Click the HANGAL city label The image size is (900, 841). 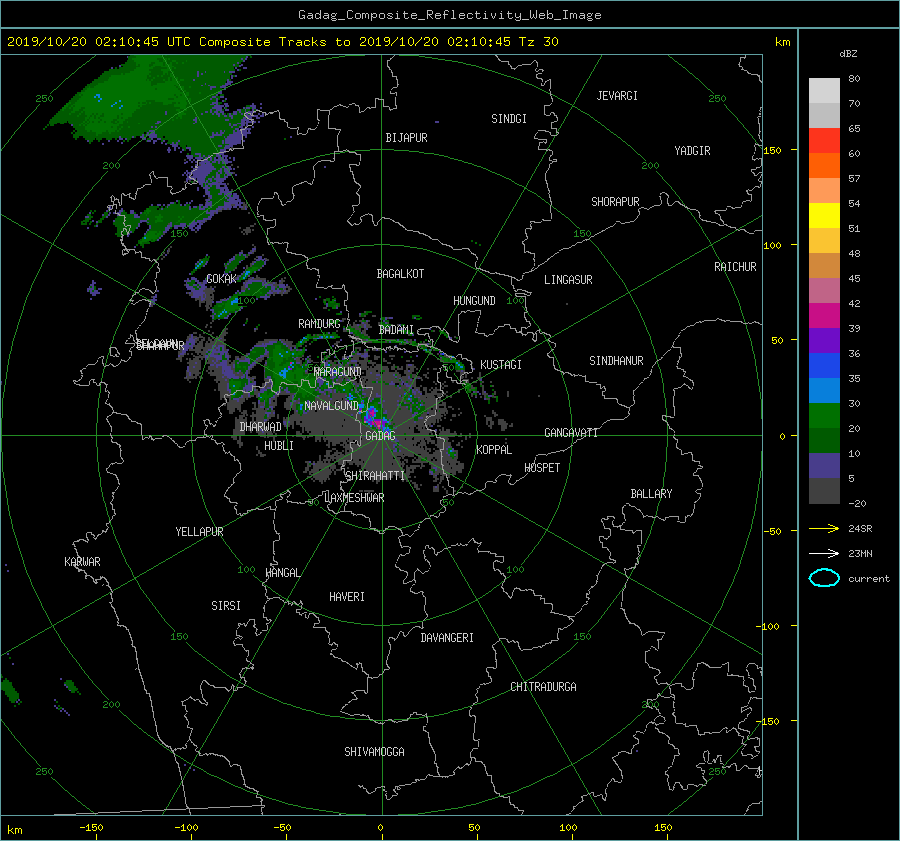283,573
